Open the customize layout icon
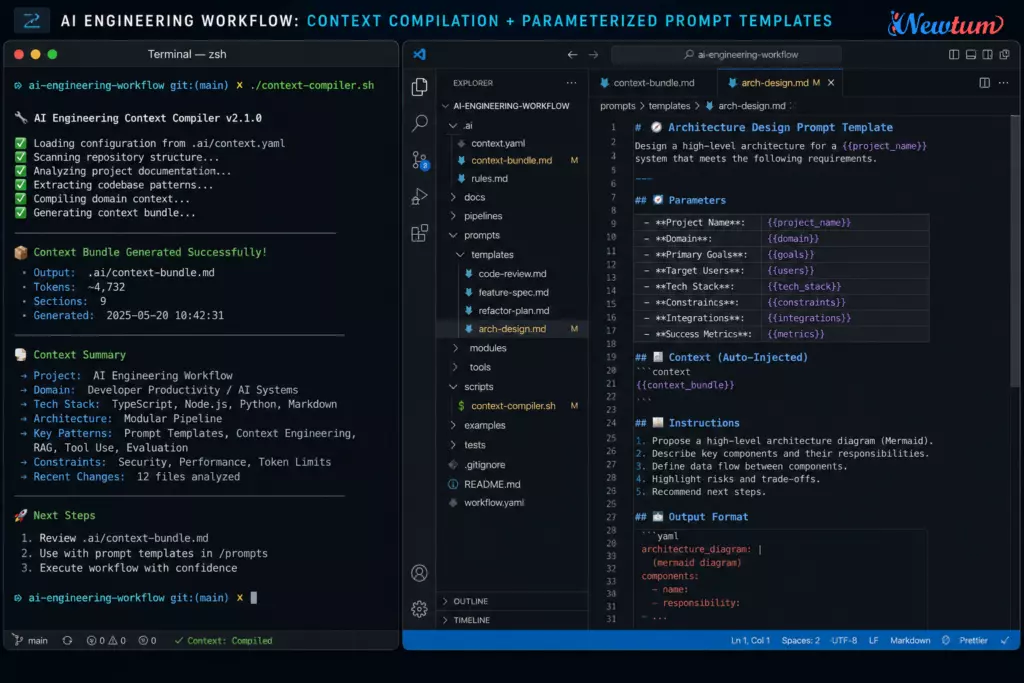The width and height of the screenshot is (1024, 683). (1004, 55)
